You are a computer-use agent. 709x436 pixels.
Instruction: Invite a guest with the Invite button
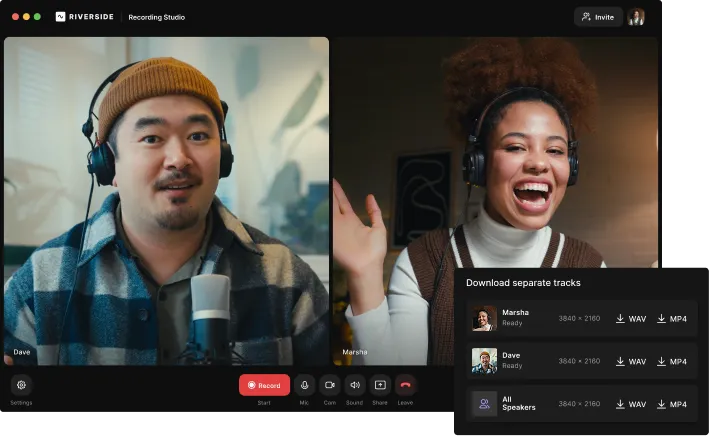coord(598,17)
